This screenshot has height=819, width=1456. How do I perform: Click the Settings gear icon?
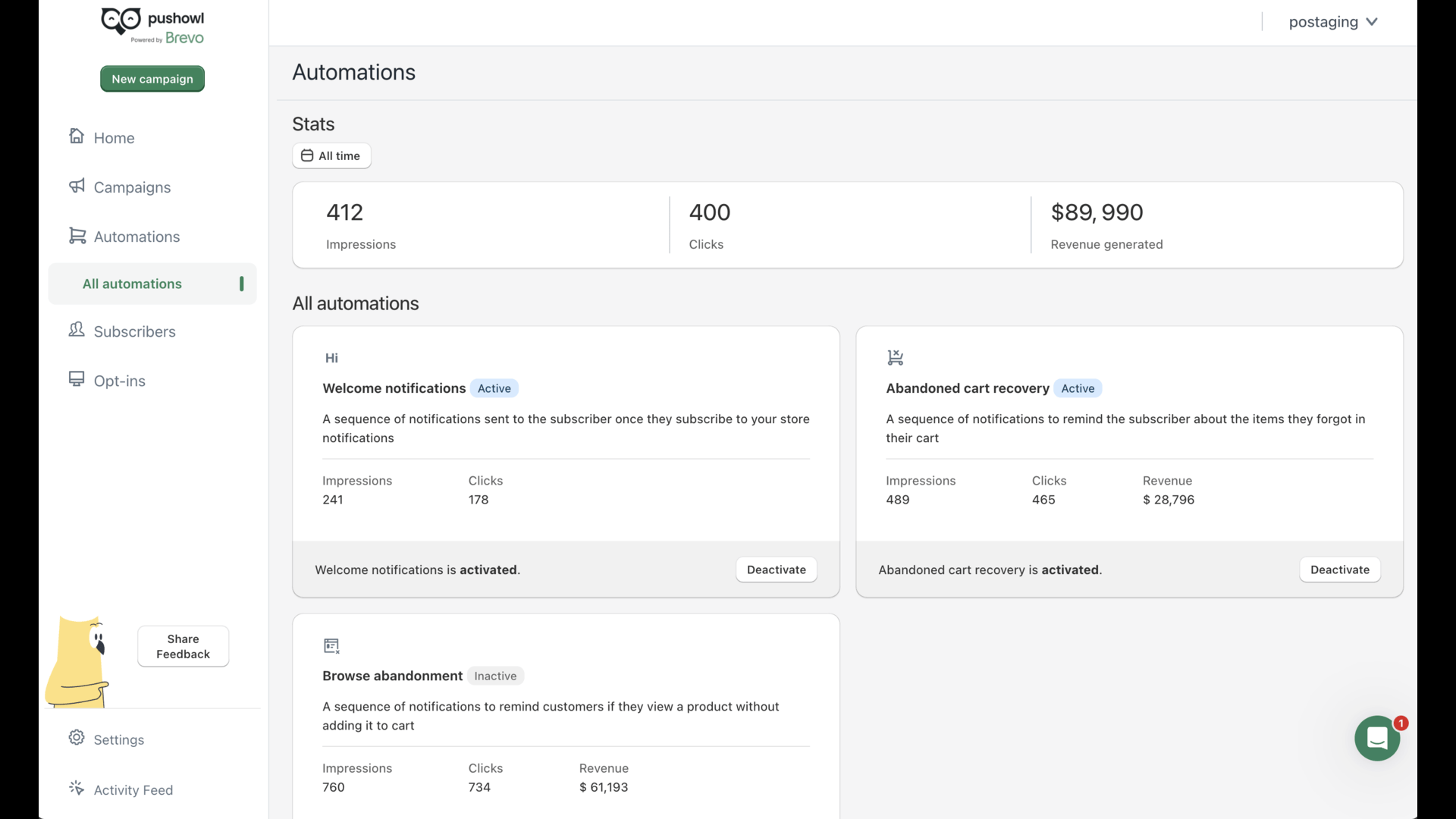(77, 738)
